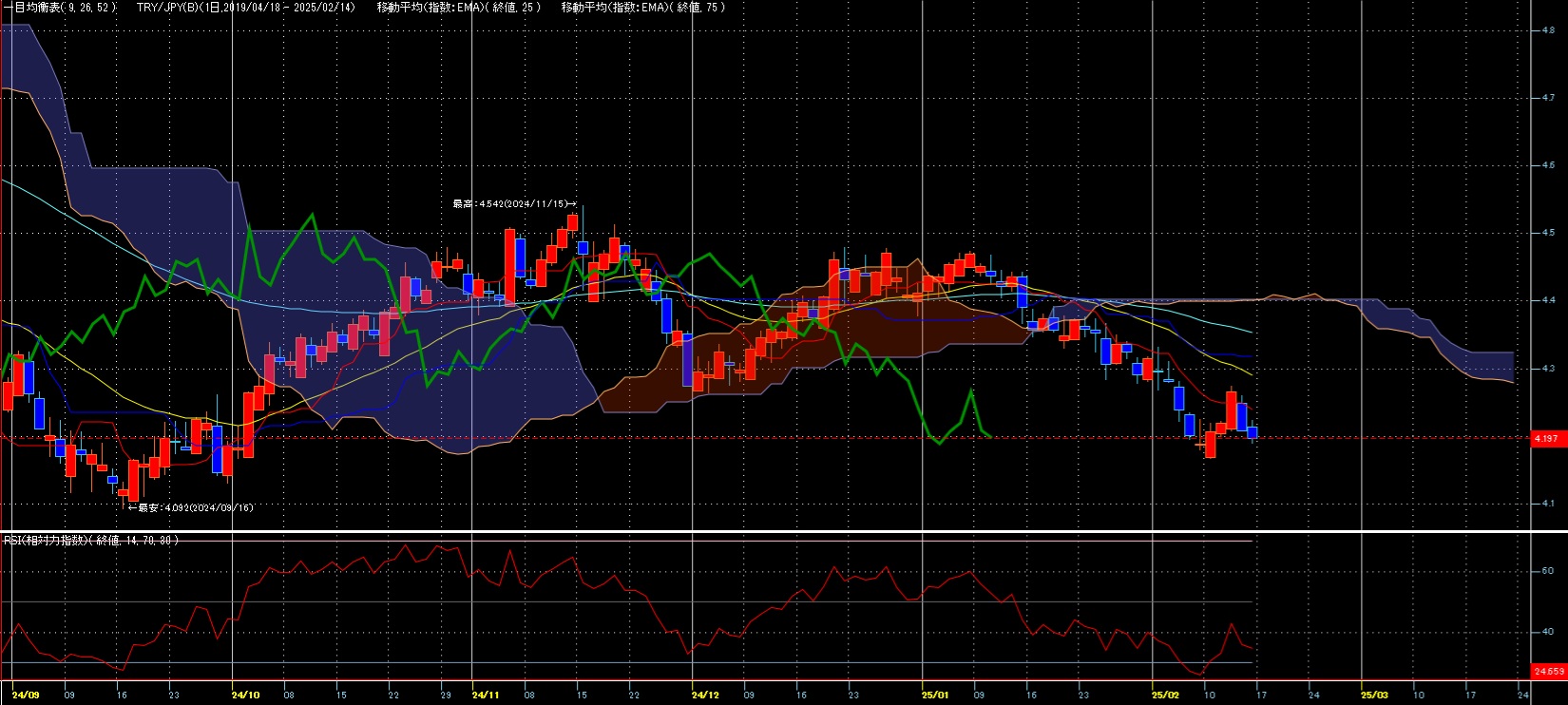Click the red RSI value tag 24.553

[x=1548, y=672]
